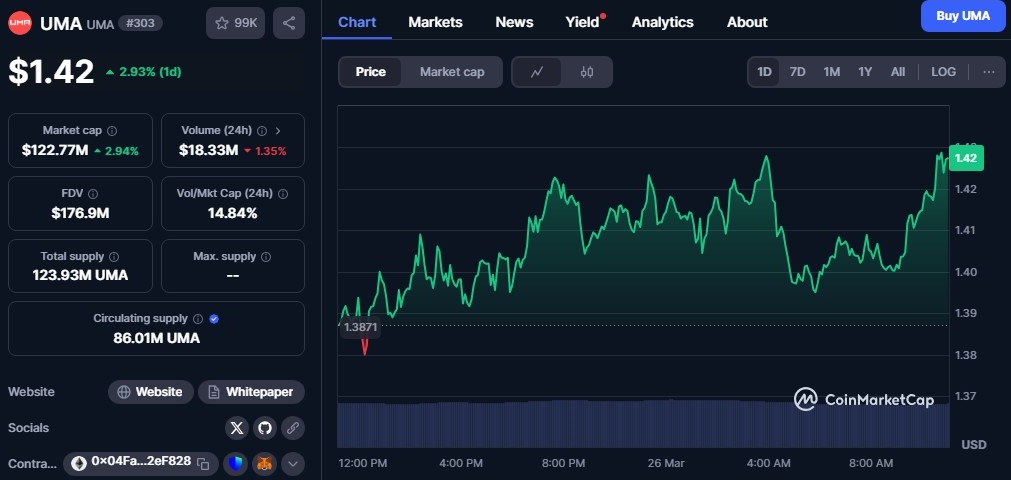Click the 26 Mar date axis label
Viewport: 1011px width, 480px height.
665,463
